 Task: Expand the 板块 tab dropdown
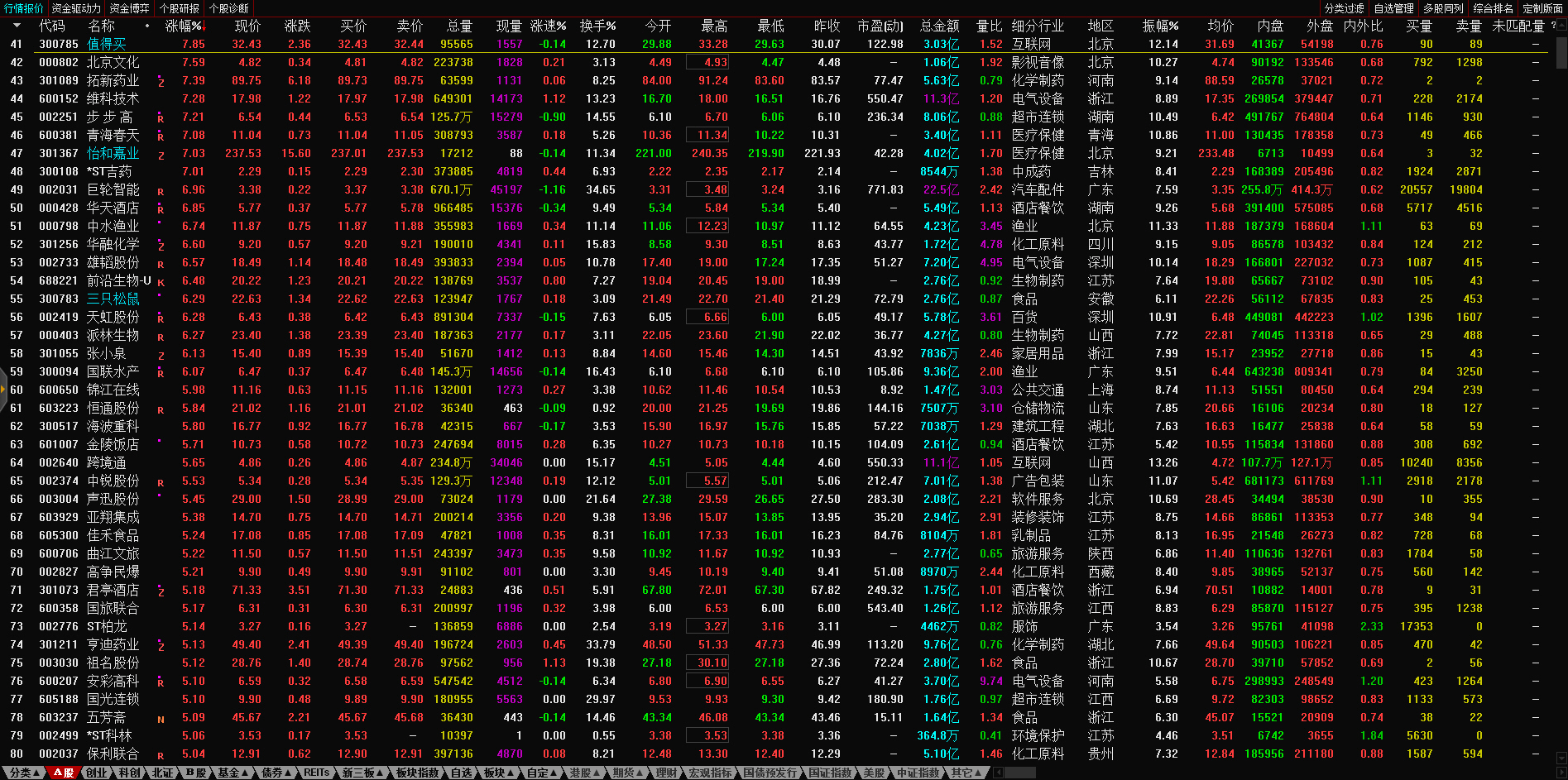point(498,773)
